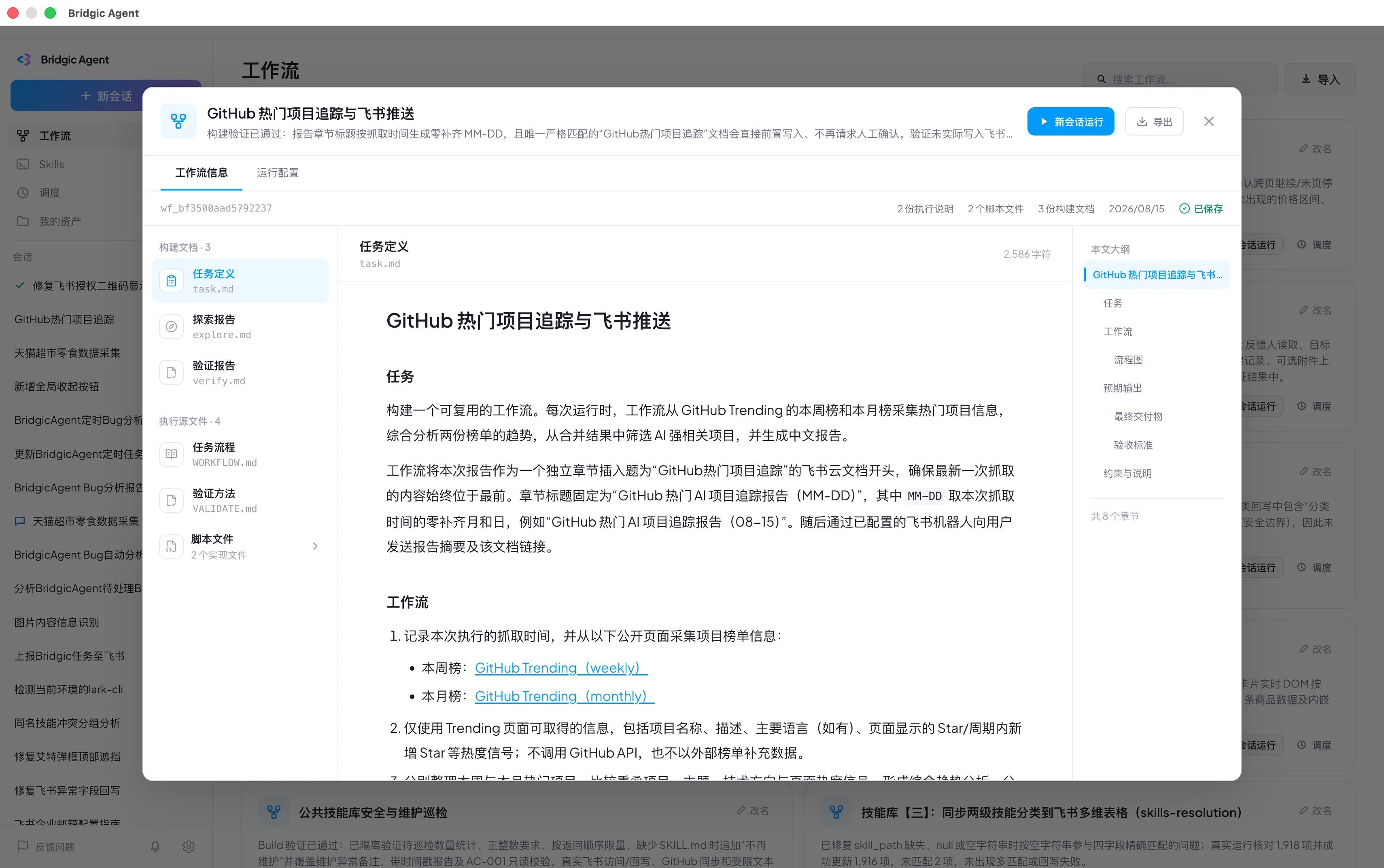1384x868 pixels.
Task: Select the outline title GitHub 热门项目追踪与飞书…
Action: tap(1157, 274)
